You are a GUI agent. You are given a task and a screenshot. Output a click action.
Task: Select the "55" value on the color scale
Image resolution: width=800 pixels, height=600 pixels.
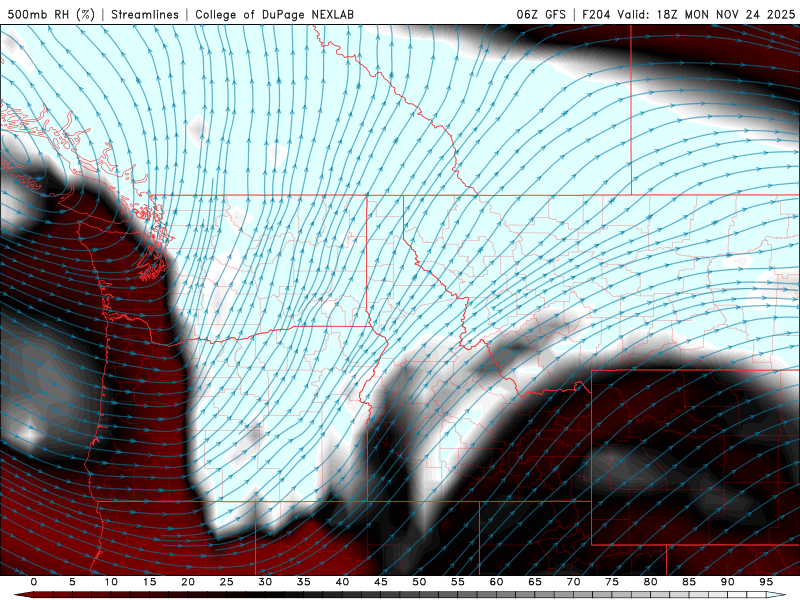(x=458, y=582)
